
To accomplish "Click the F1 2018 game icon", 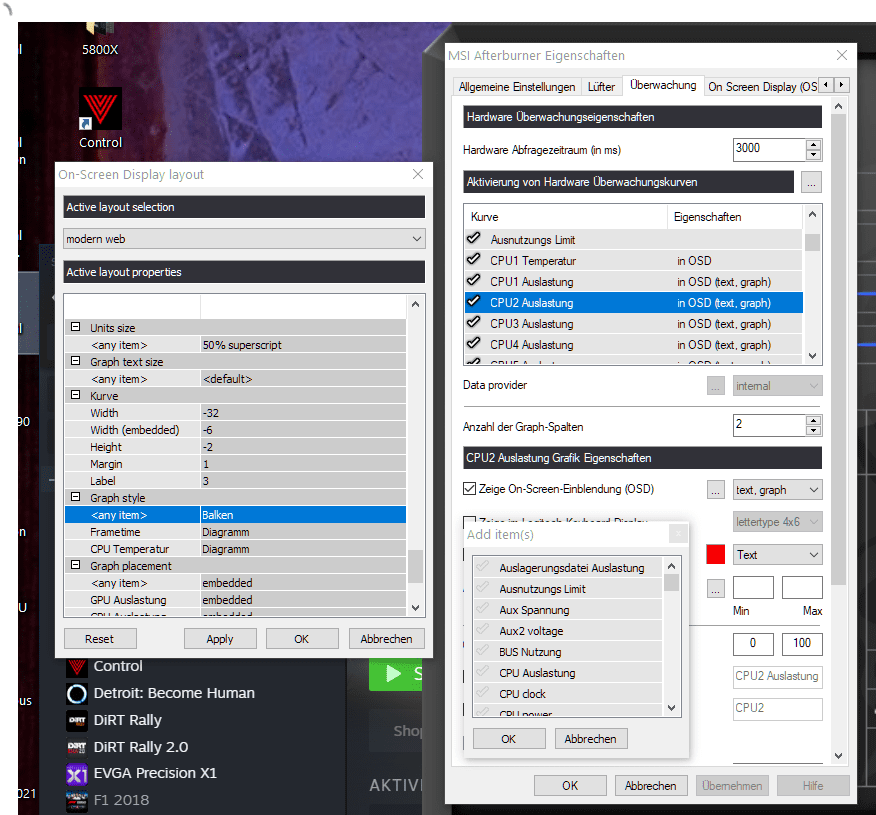I will coord(77,800).
